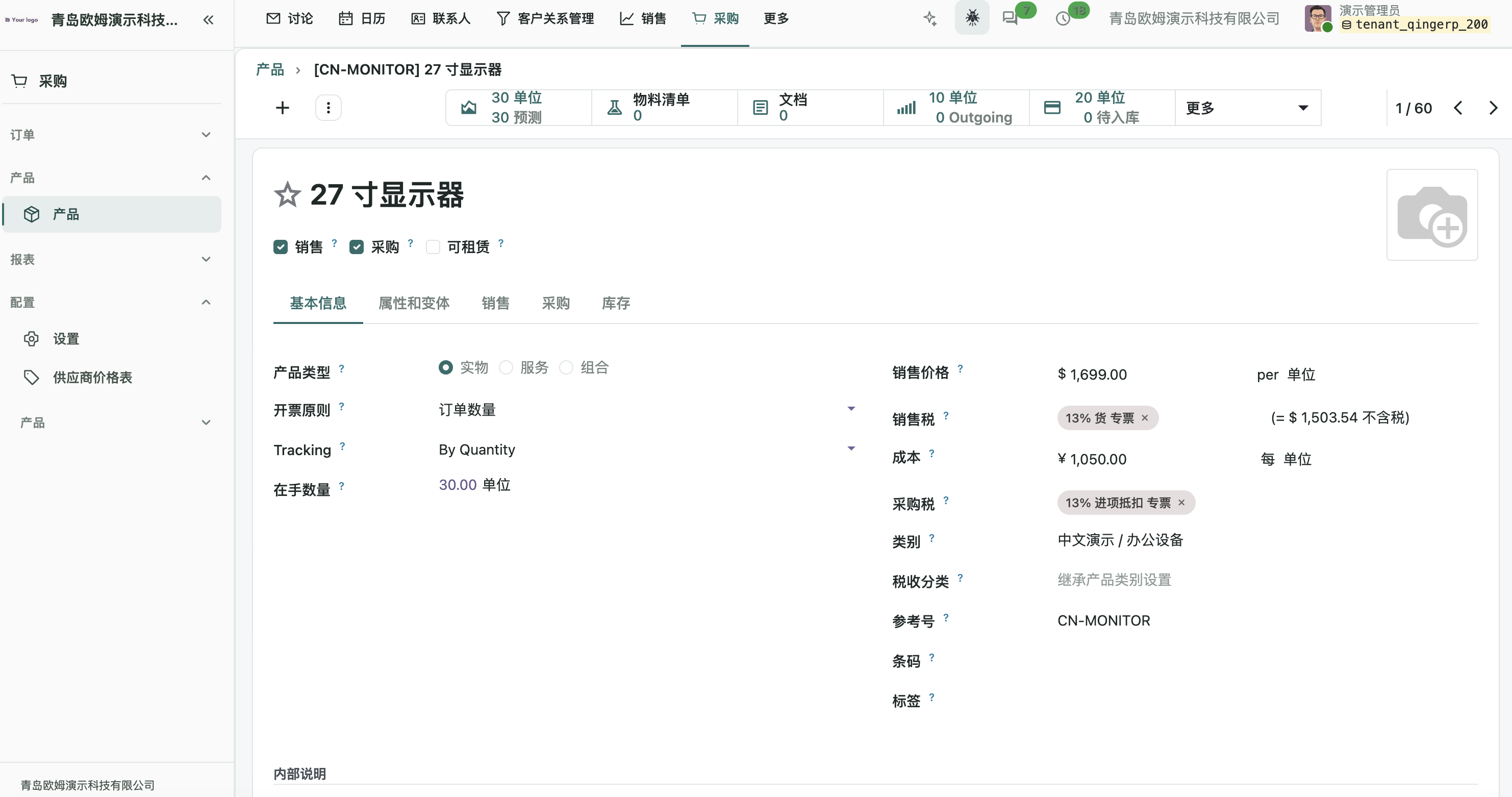The height and width of the screenshot is (797, 1512).
Task: Open the 更多 stat buttons dropdown
Action: point(1248,107)
